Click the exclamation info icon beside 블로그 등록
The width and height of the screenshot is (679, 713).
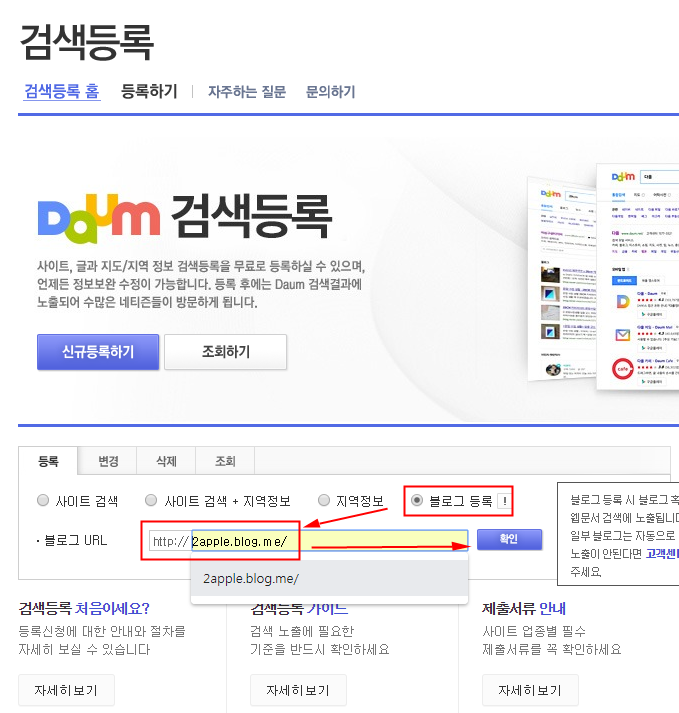tap(504, 501)
